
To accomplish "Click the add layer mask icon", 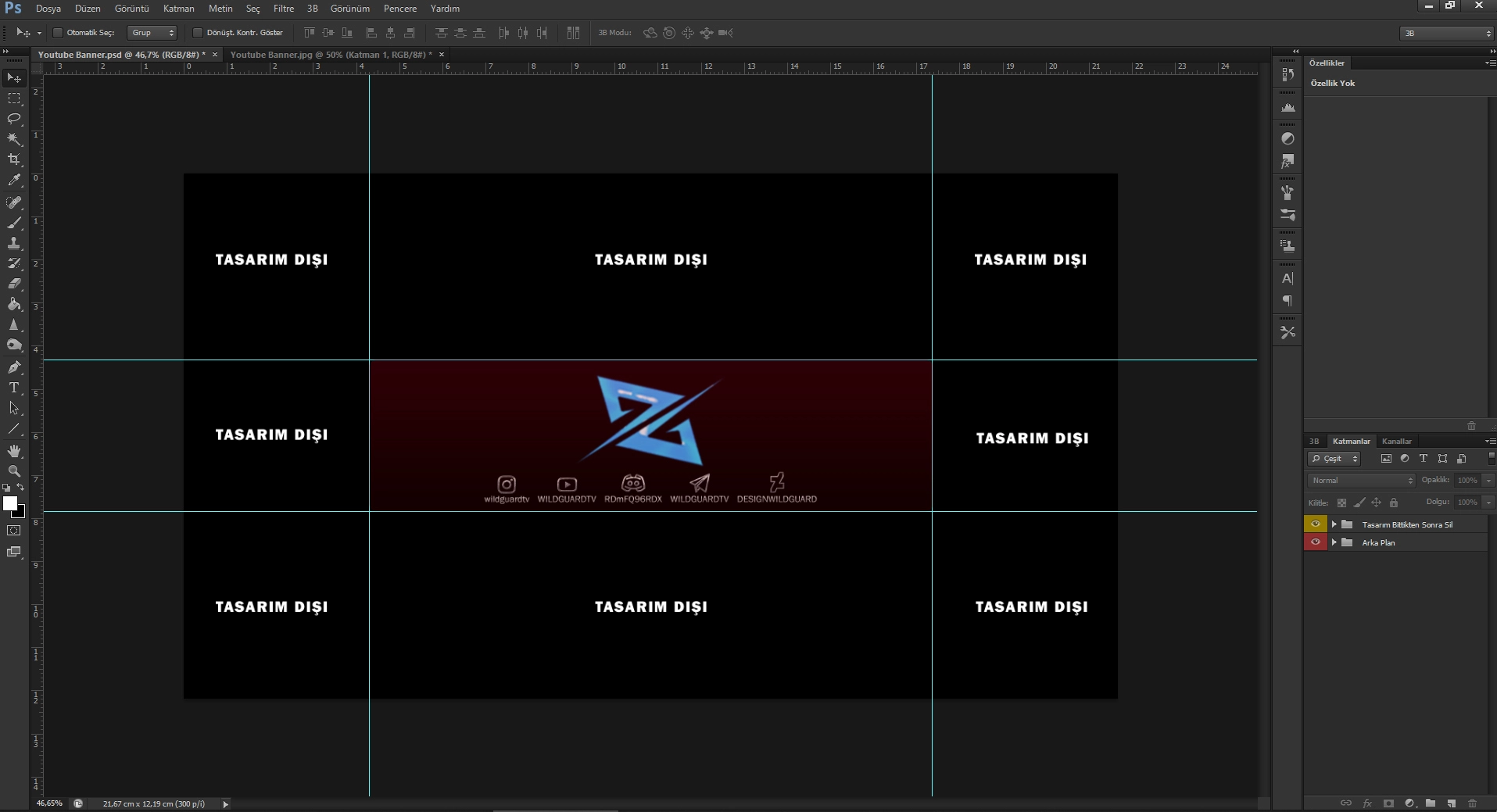I will pos(1388,803).
